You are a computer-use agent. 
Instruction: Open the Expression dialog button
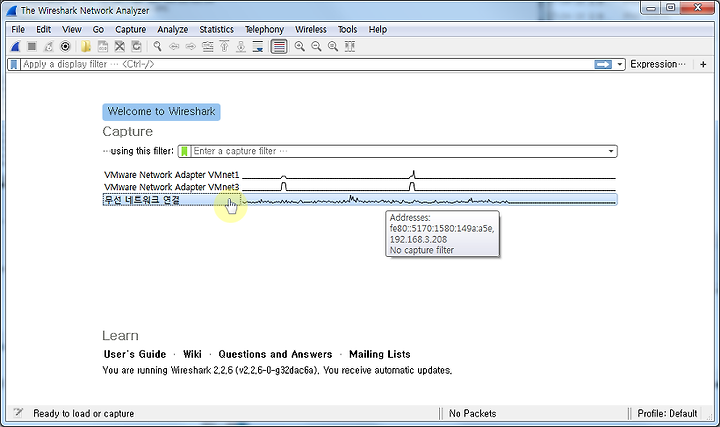658,64
